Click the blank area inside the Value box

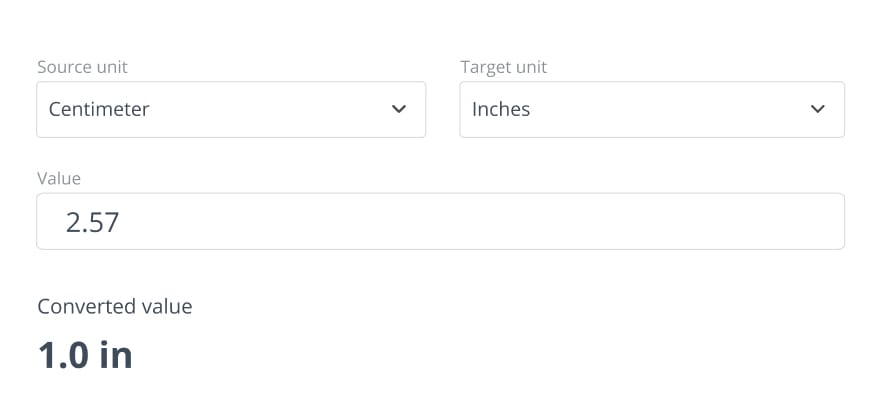[478, 221]
